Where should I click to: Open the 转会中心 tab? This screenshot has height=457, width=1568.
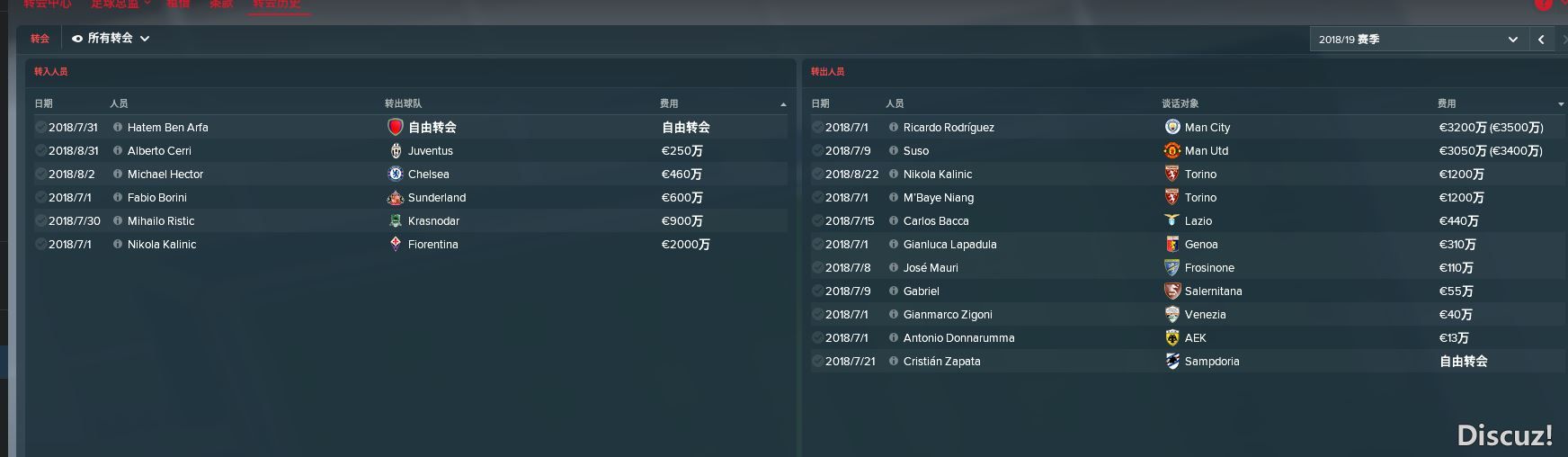[x=48, y=4]
